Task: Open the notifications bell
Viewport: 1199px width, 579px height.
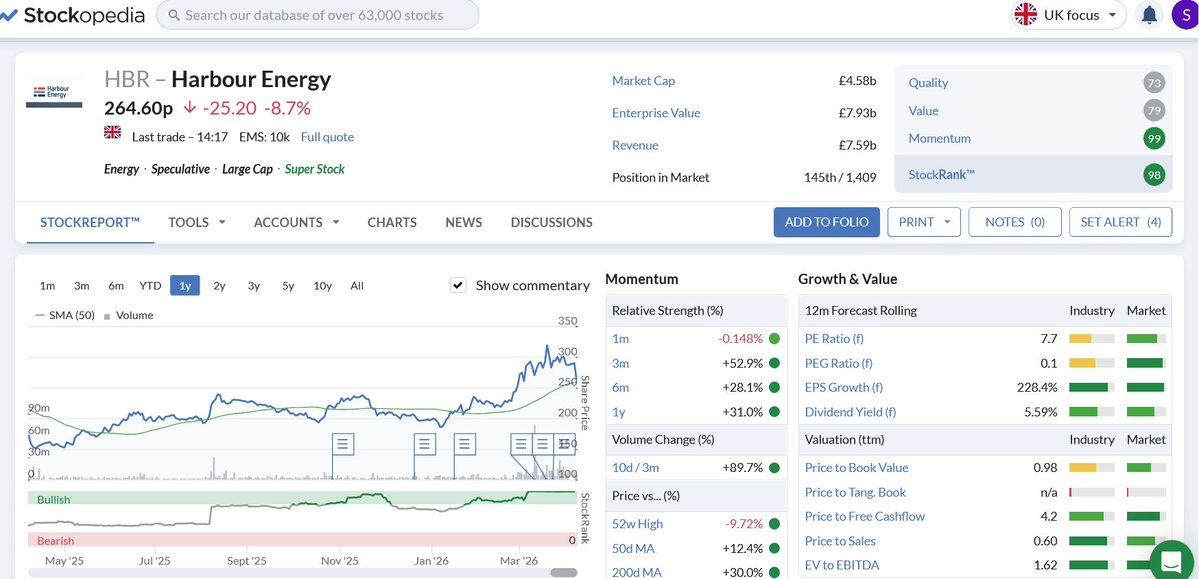Action: (1148, 14)
